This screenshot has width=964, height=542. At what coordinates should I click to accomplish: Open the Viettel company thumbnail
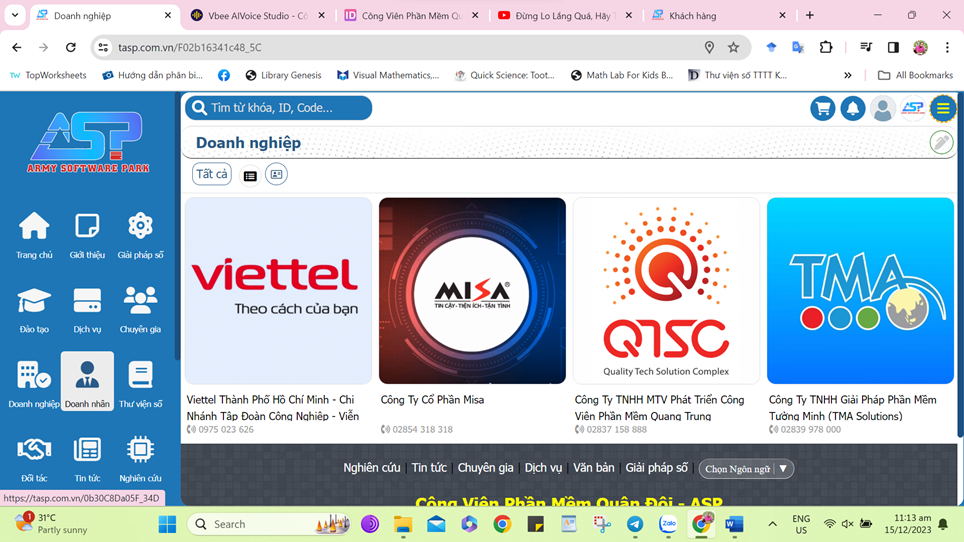(279, 291)
